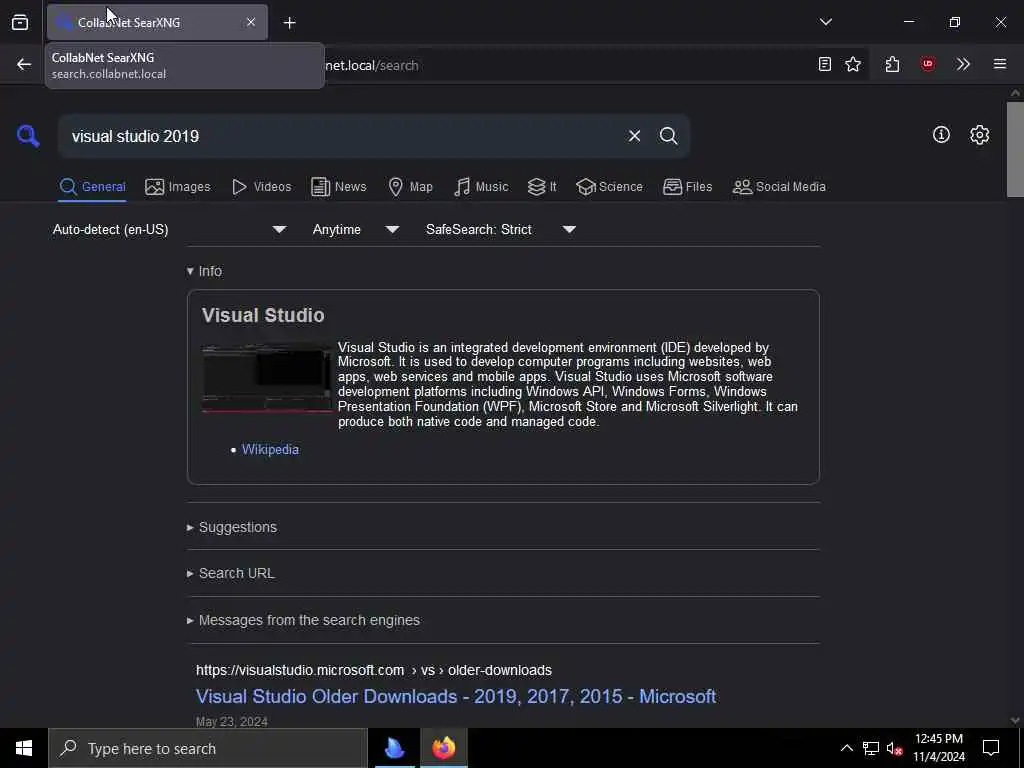This screenshot has height=768, width=1024.
Task: Open Visual Studio Older Downloads result link
Action: point(456,696)
